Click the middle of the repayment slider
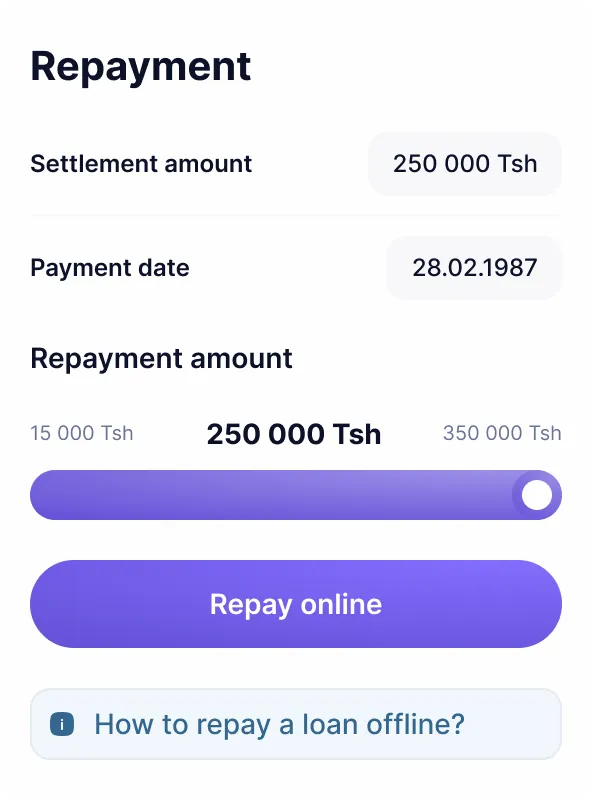Screen dimensions: 592x800 (296, 495)
